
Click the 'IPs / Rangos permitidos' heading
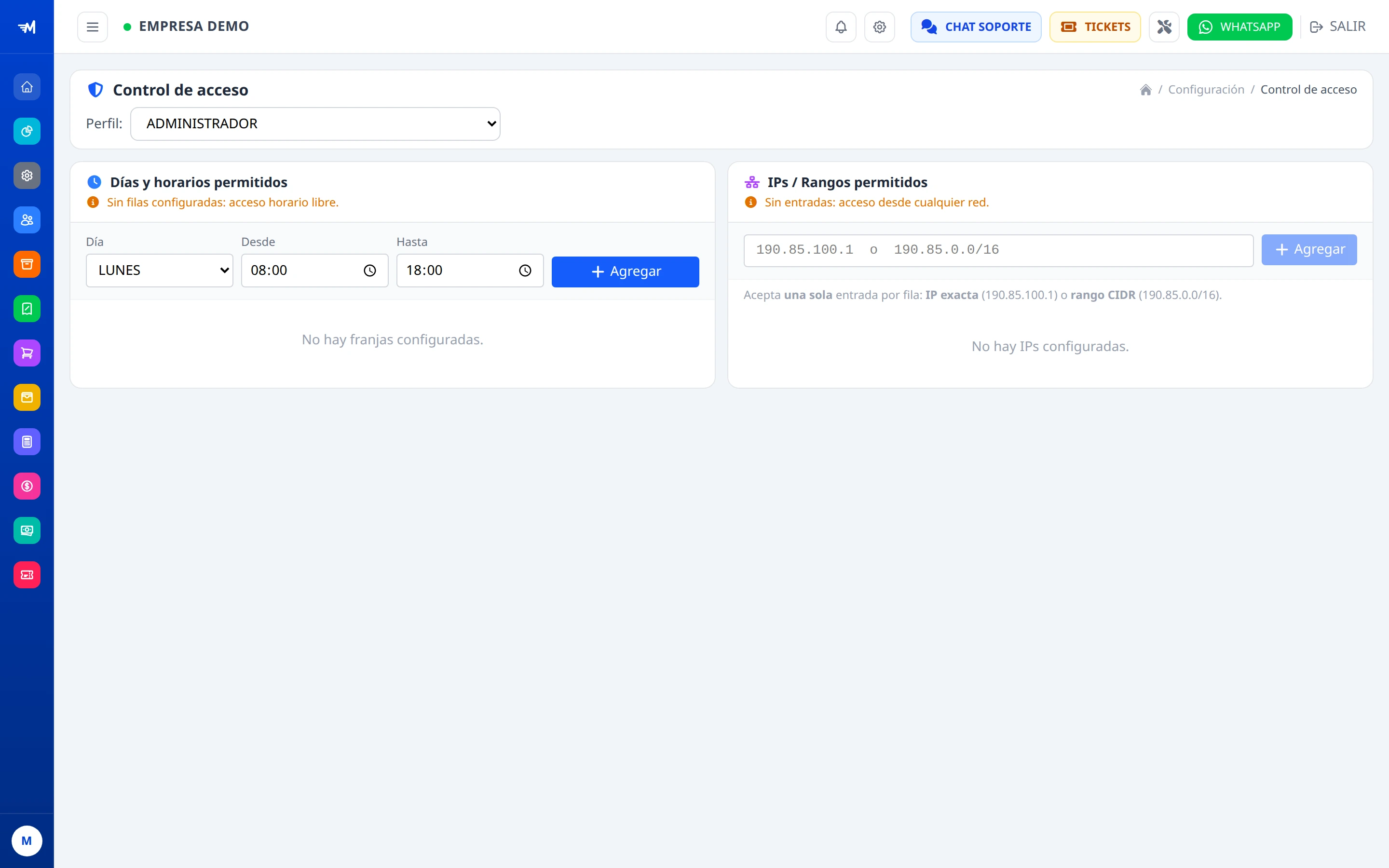point(847,182)
